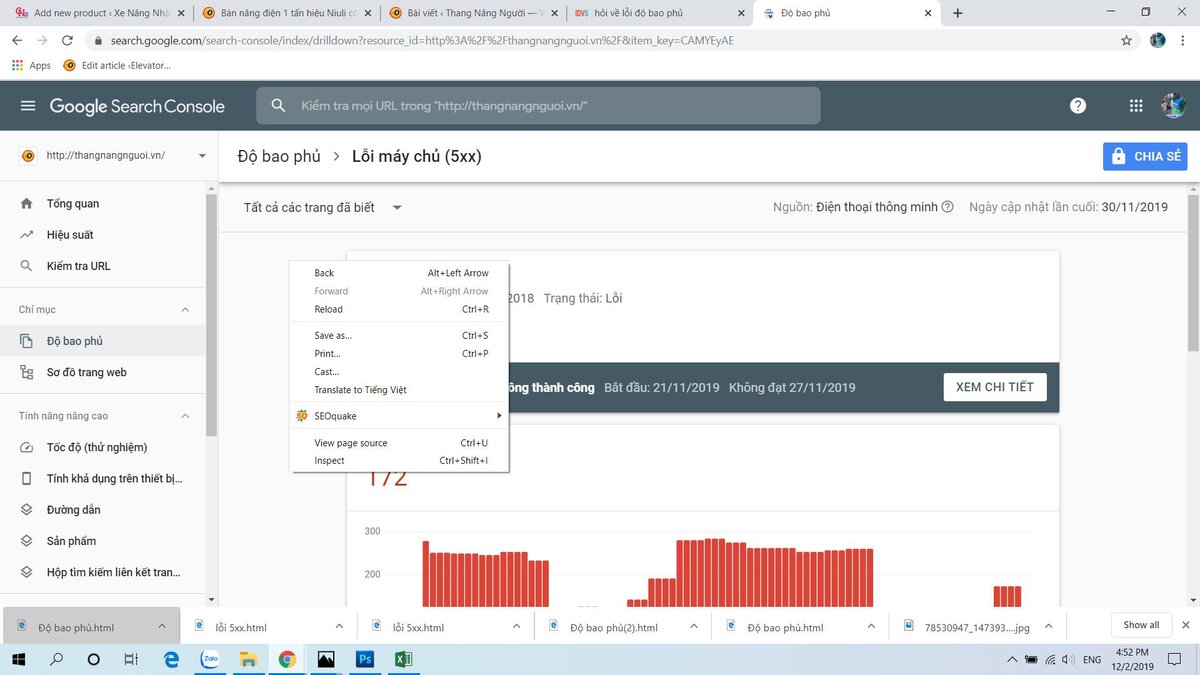Choose Save as... in the context menu
Viewport: 1200px width, 675px height.
pyautogui.click(x=400, y=336)
